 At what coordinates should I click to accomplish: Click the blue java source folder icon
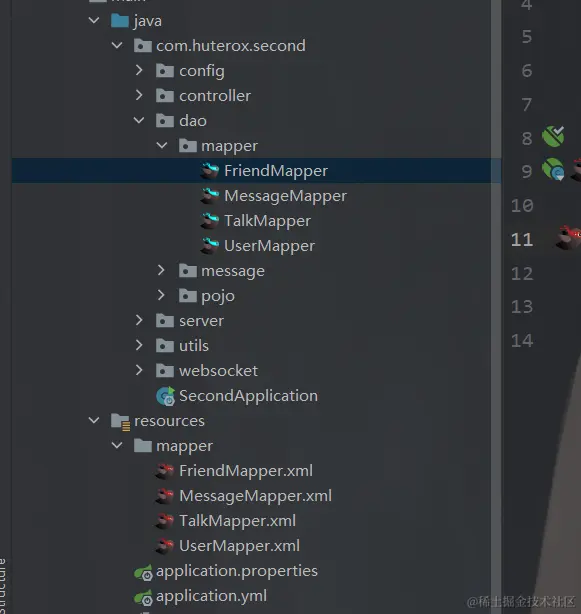(119, 21)
